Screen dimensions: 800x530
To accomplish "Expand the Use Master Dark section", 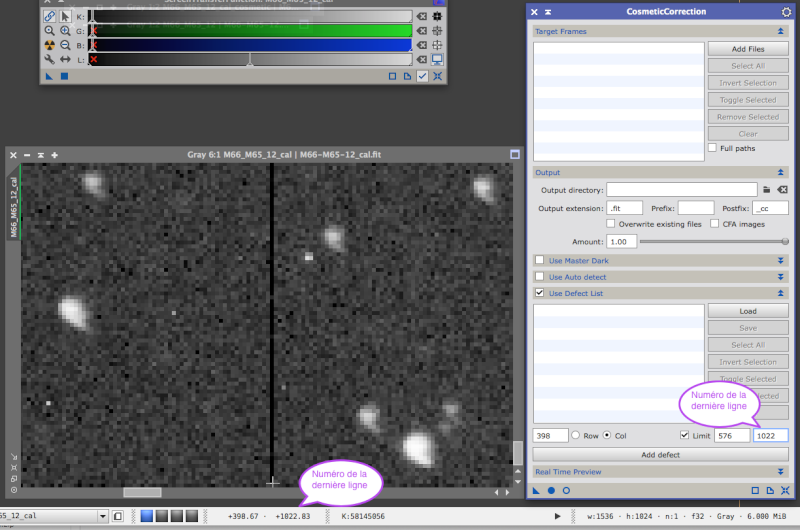I will click(x=781, y=260).
